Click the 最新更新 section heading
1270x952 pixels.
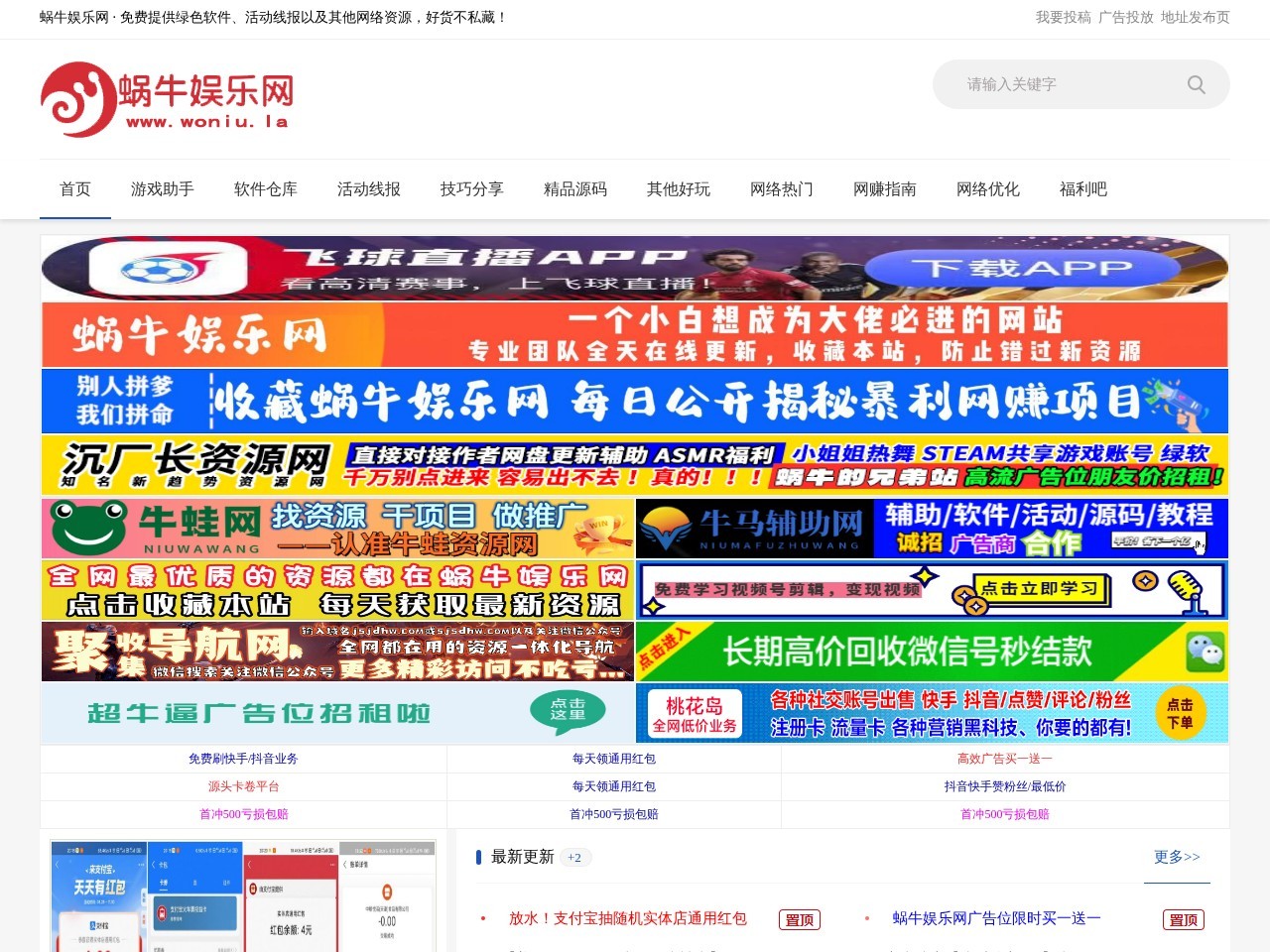click(x=522, y=857)
